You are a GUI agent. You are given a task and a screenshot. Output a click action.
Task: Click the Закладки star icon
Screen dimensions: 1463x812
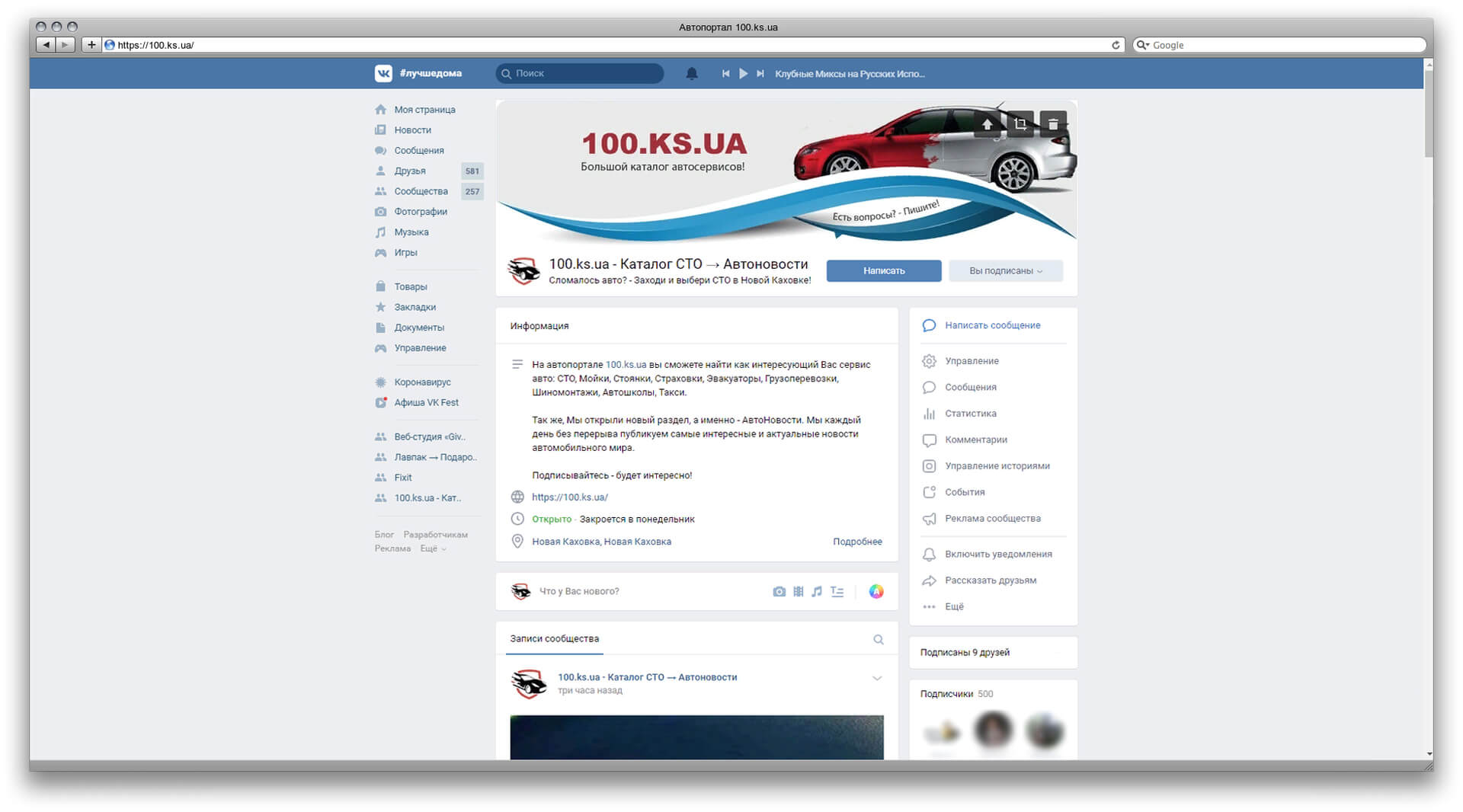coord(380,307)
